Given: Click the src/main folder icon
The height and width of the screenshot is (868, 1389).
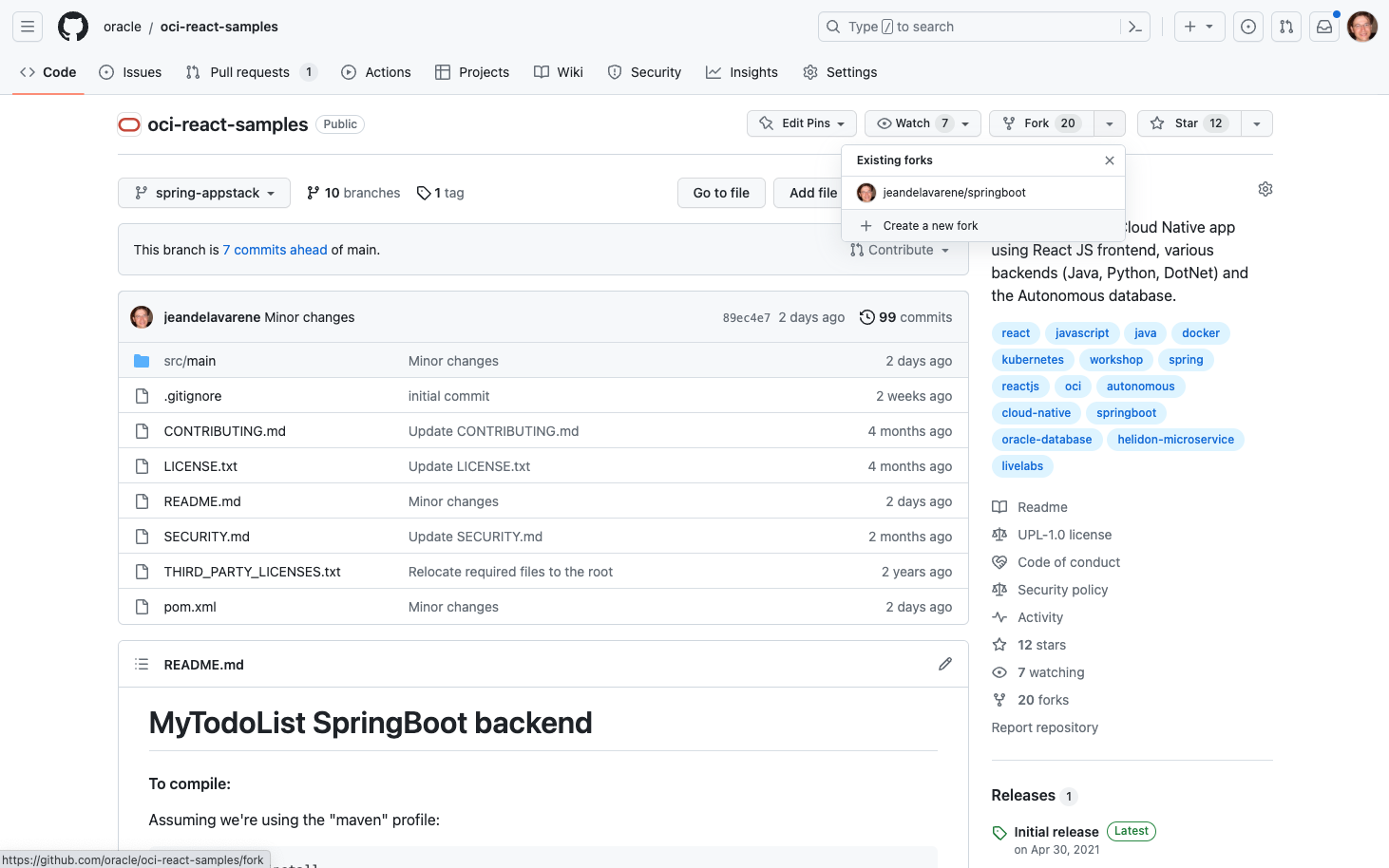Looking at the screenshot, I should coord(142,361).
